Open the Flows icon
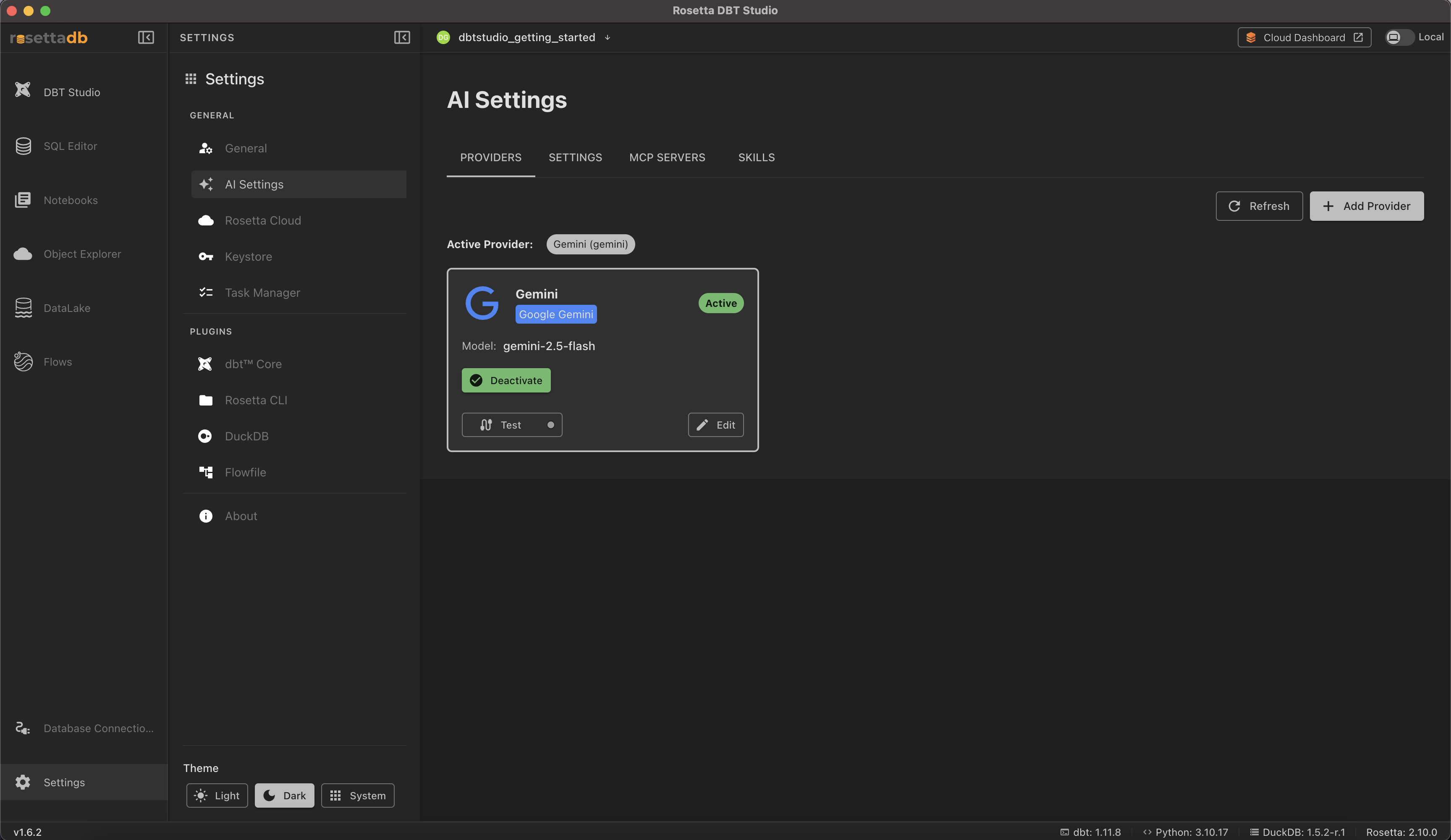Viewport: 1451px width, 840px height. tap(23, 361)
